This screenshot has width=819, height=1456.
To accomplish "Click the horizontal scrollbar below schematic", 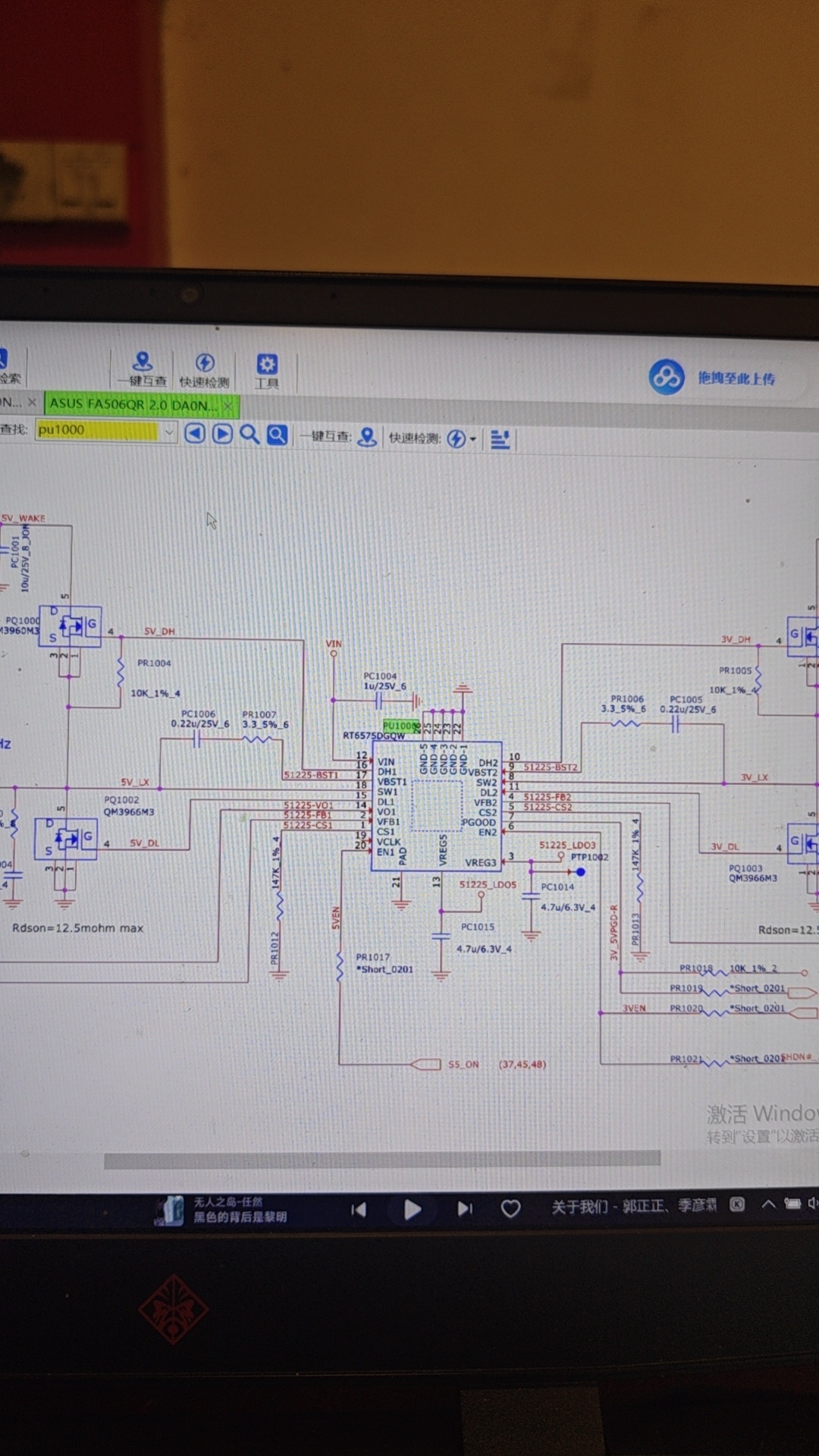I will [382, 1159].
